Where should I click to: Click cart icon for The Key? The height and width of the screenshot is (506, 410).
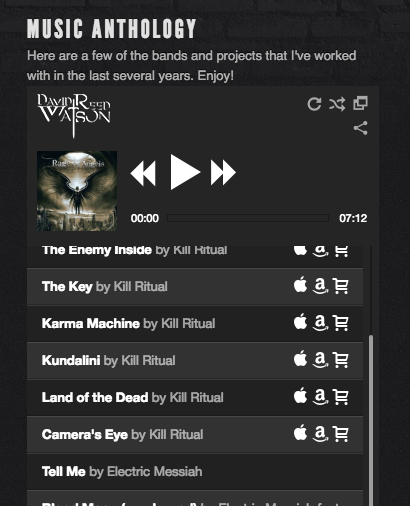point(341,286)
